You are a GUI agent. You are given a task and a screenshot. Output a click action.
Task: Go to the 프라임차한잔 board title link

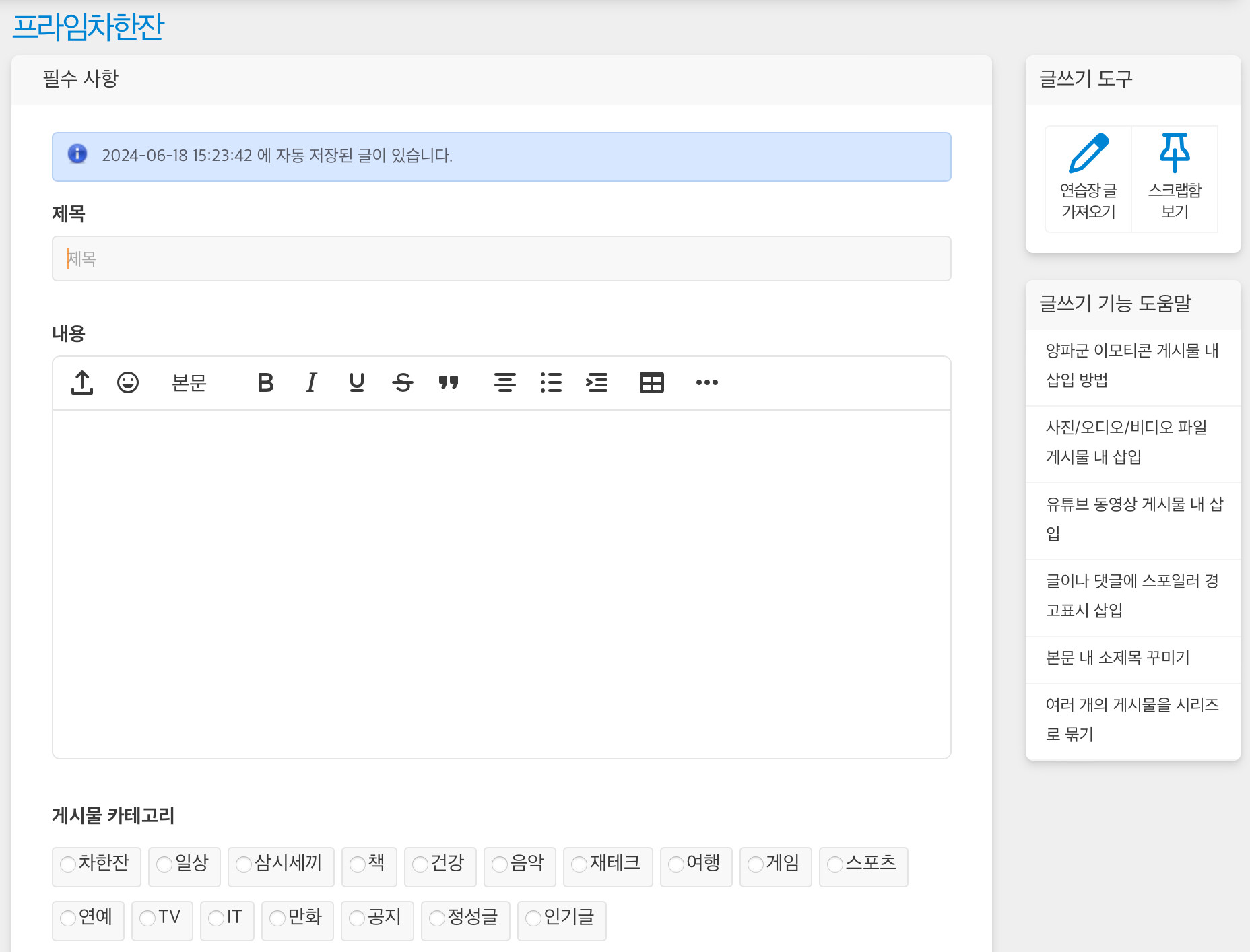point(88,27)
